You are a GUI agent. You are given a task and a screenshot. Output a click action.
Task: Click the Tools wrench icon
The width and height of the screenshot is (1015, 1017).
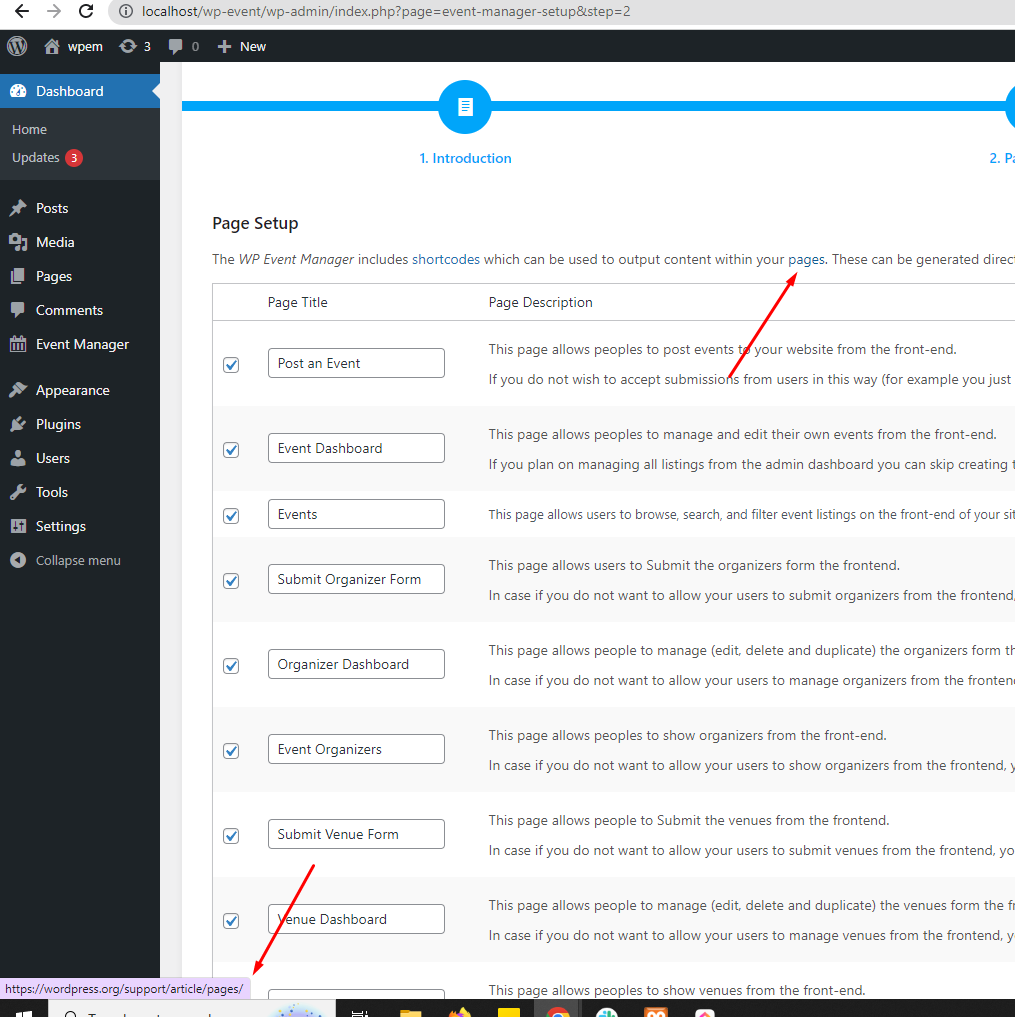(18, 492)
